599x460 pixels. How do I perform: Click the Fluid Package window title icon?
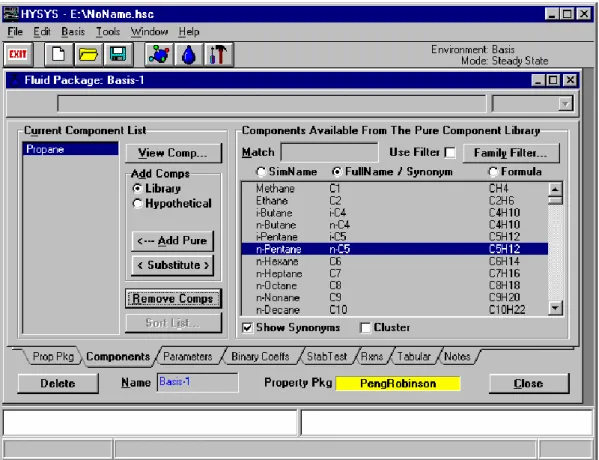point(15,80)
